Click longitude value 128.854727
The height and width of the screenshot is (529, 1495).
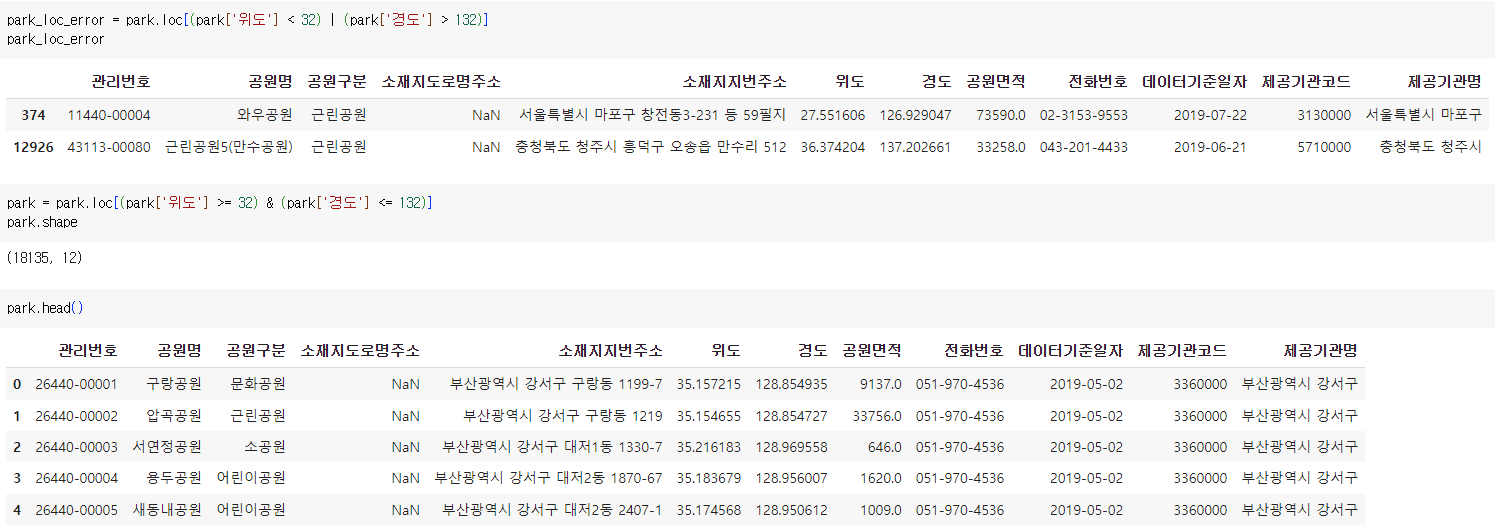pyautogui.click(x=792, y=416)
